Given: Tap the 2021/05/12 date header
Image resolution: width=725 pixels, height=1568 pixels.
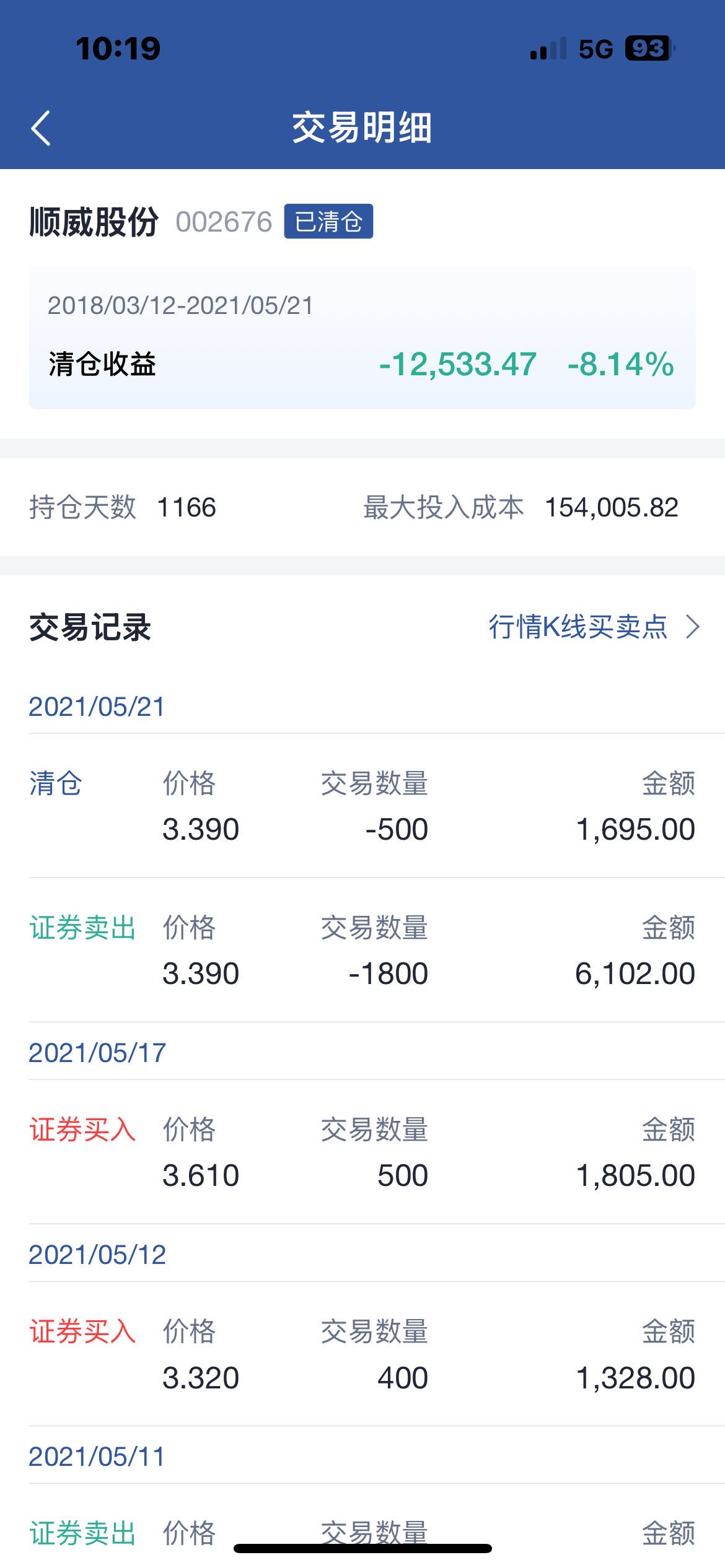Looking at the screenshot, I should point(97,1255).
